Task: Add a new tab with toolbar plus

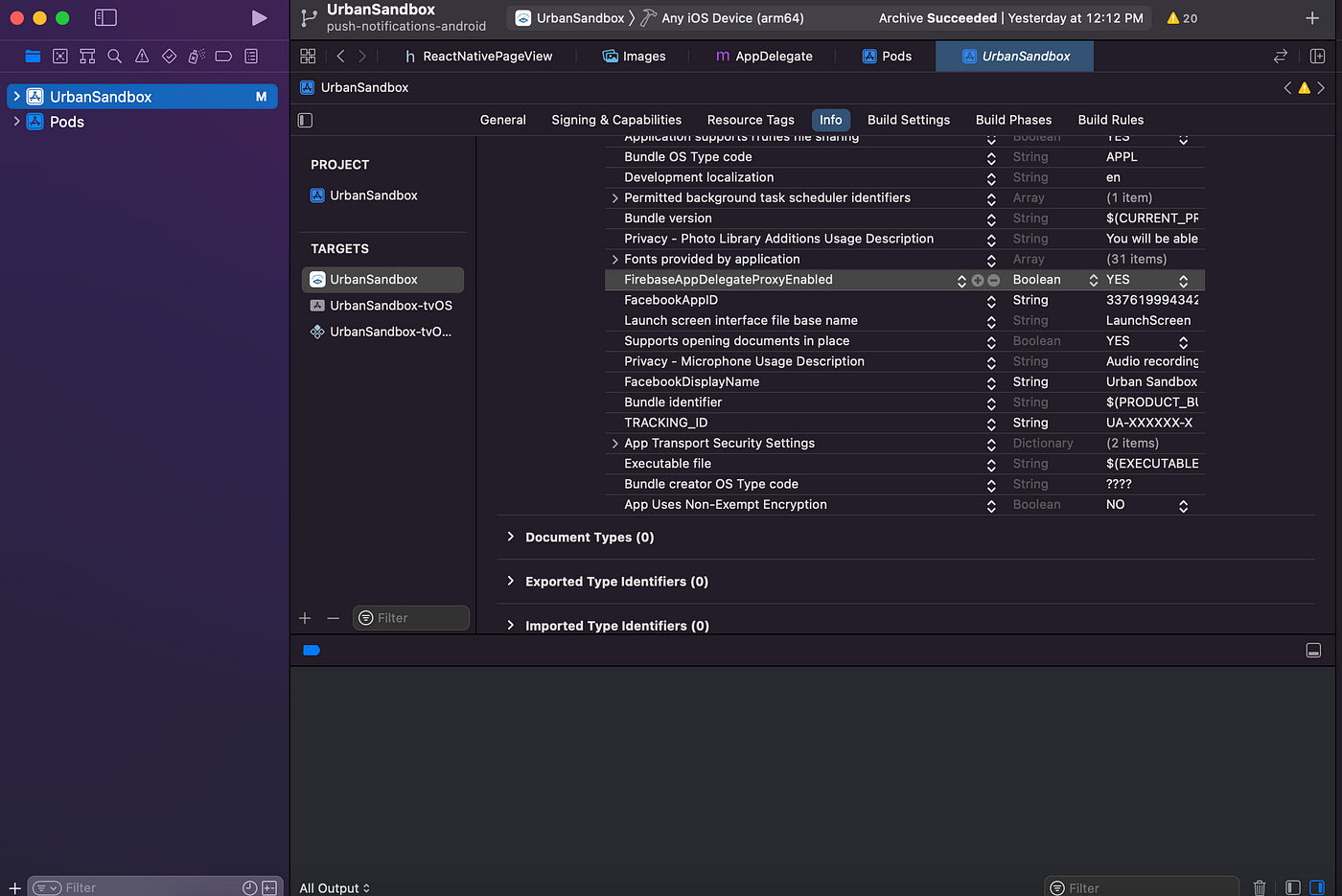Action: (1312, 18)
